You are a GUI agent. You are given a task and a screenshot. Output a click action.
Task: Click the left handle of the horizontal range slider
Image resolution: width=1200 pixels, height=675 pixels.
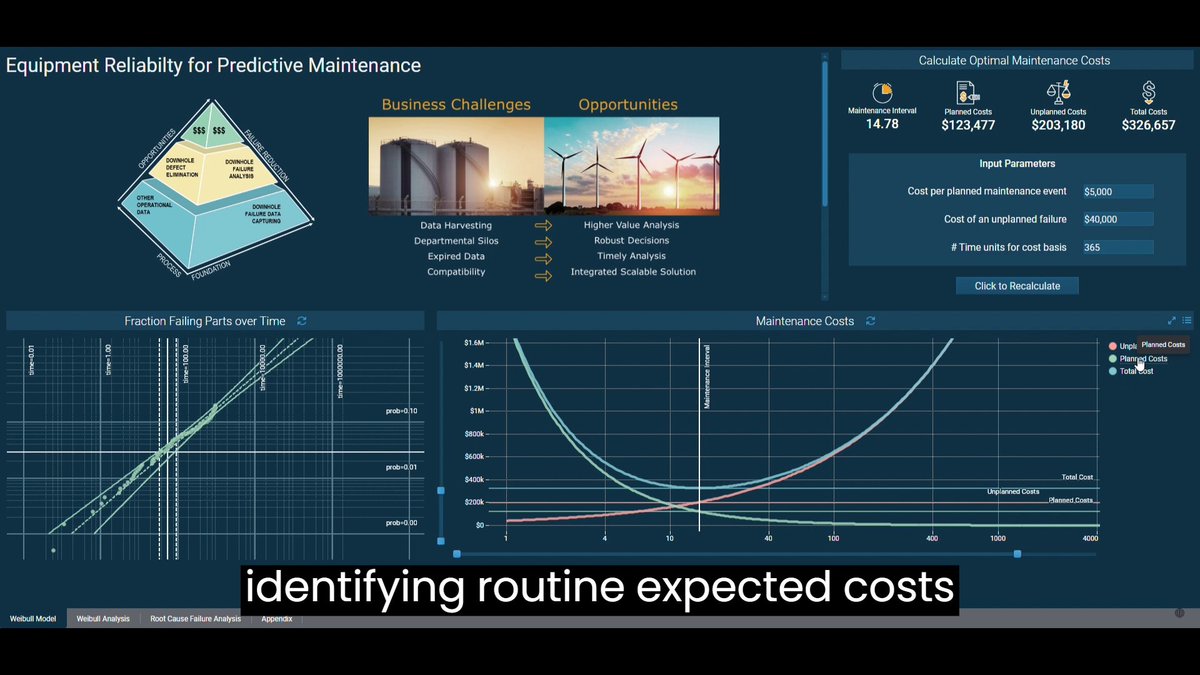coord(457,553)
